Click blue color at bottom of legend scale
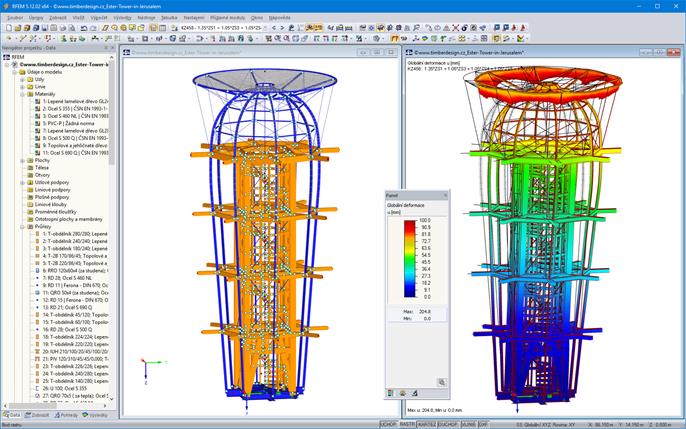Screen dimensions: 686x429 click(410, 293)
